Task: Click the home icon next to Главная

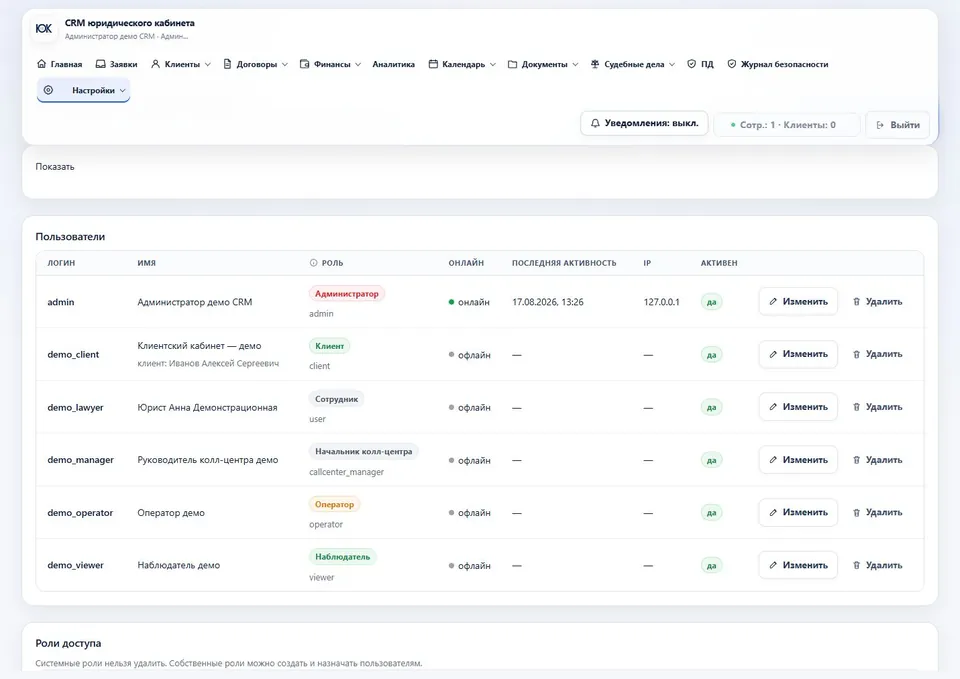Action: [x=42, y=64]
